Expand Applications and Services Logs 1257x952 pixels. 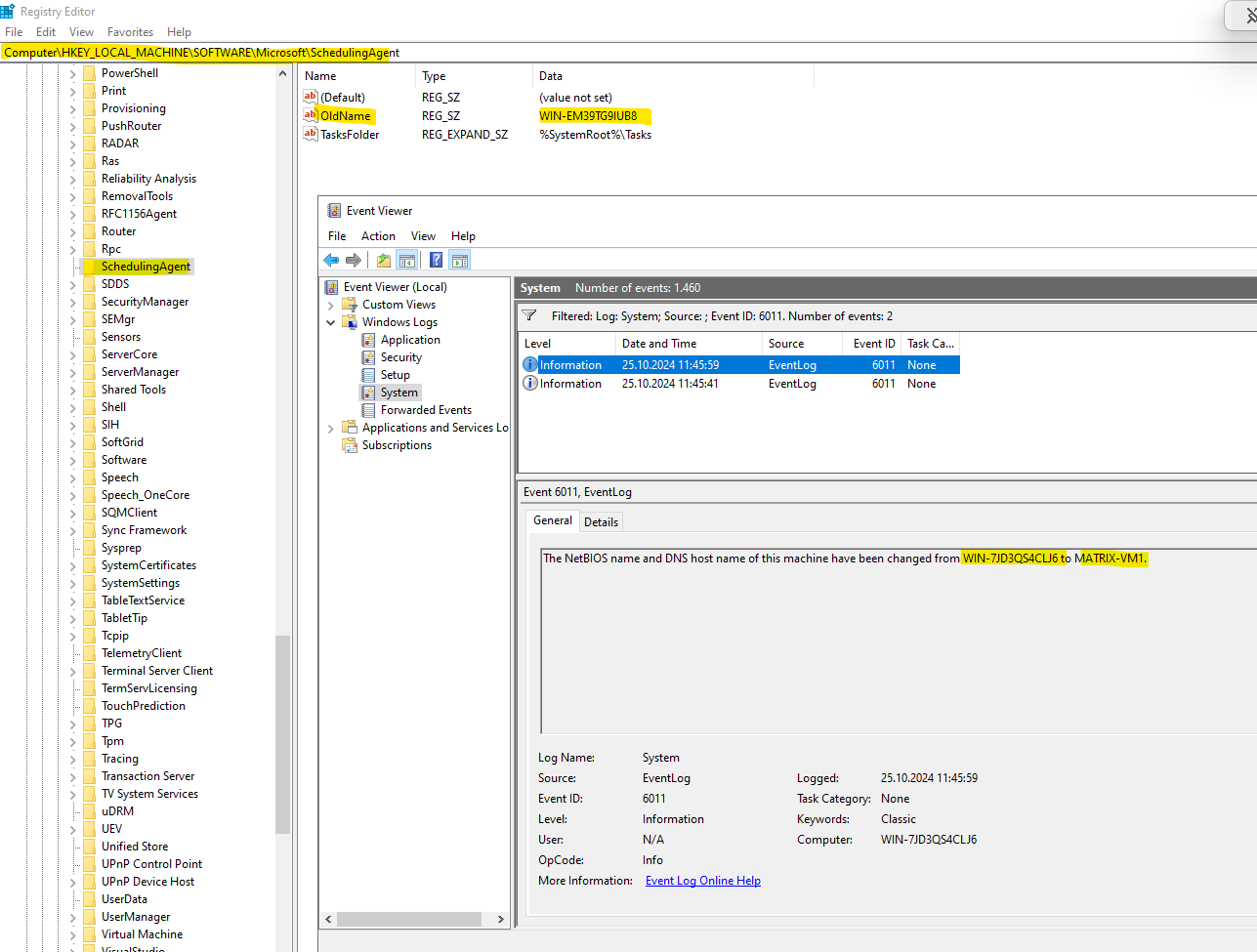click(x=330, y=427)
